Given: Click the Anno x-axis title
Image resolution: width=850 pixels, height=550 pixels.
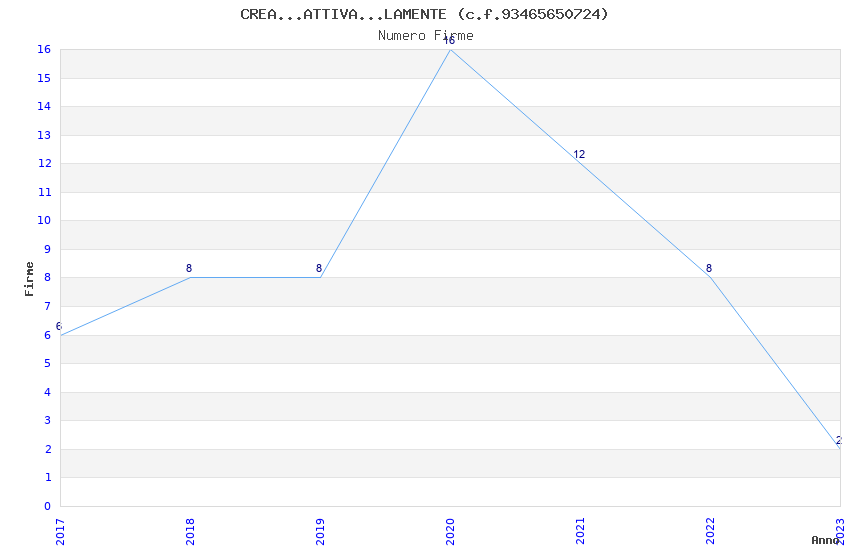Looking at the screenshot, I should click(x=825, y=540).
